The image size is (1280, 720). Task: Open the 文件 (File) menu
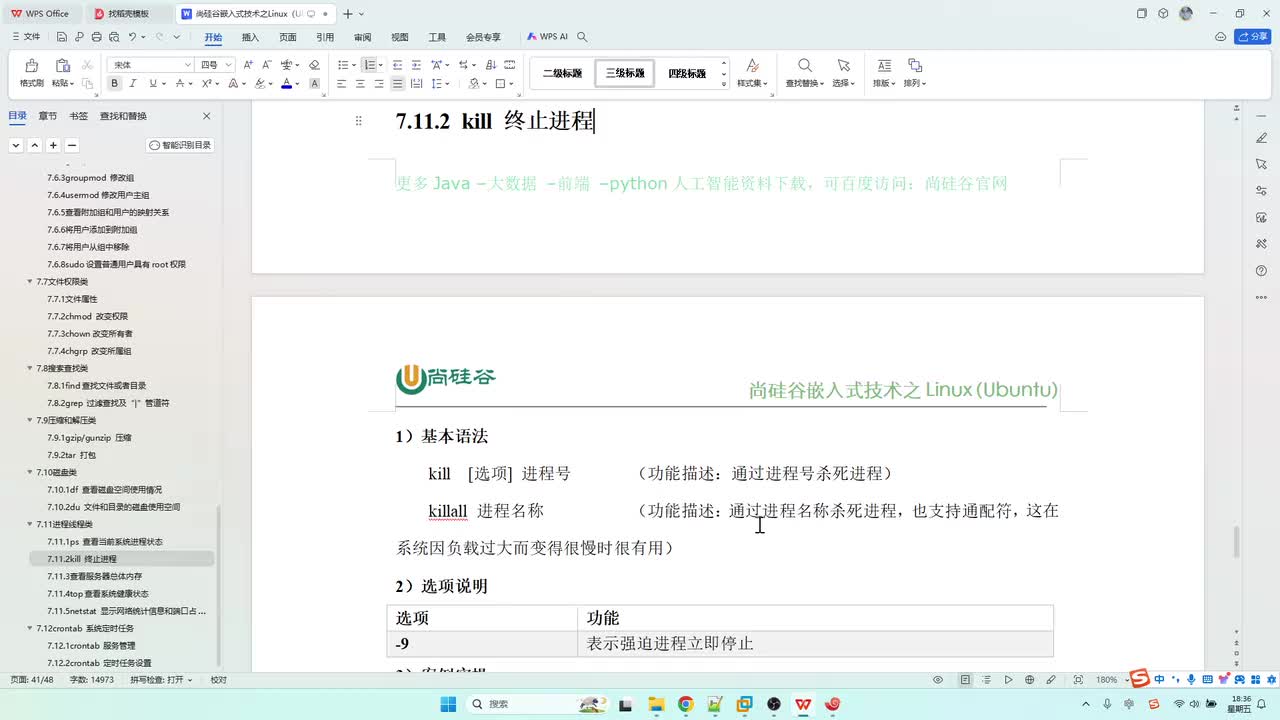26,37
